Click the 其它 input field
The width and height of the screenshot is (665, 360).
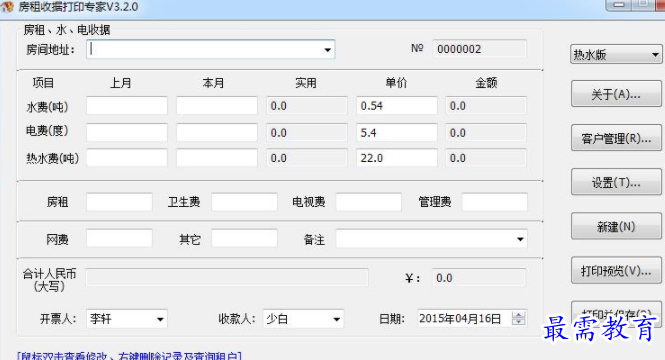(x=244, y=238)
